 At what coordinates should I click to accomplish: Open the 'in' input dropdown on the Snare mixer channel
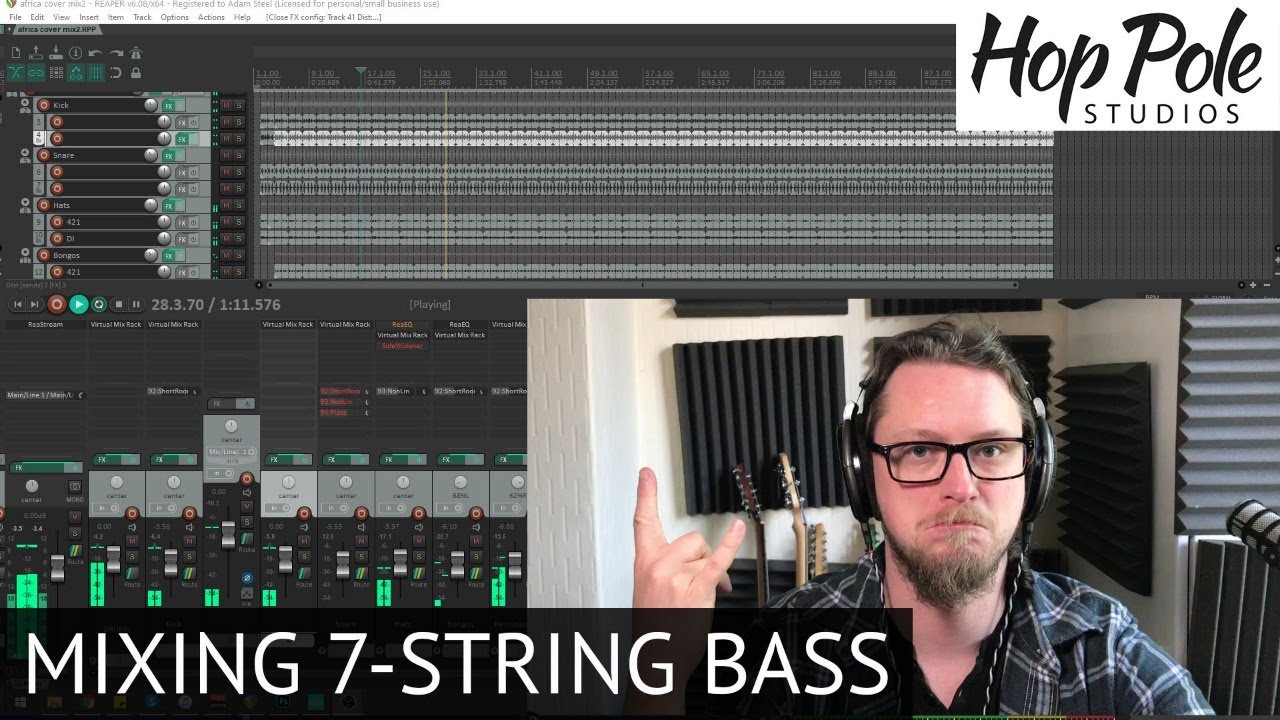pyautogui.click(x=336, y=508)
